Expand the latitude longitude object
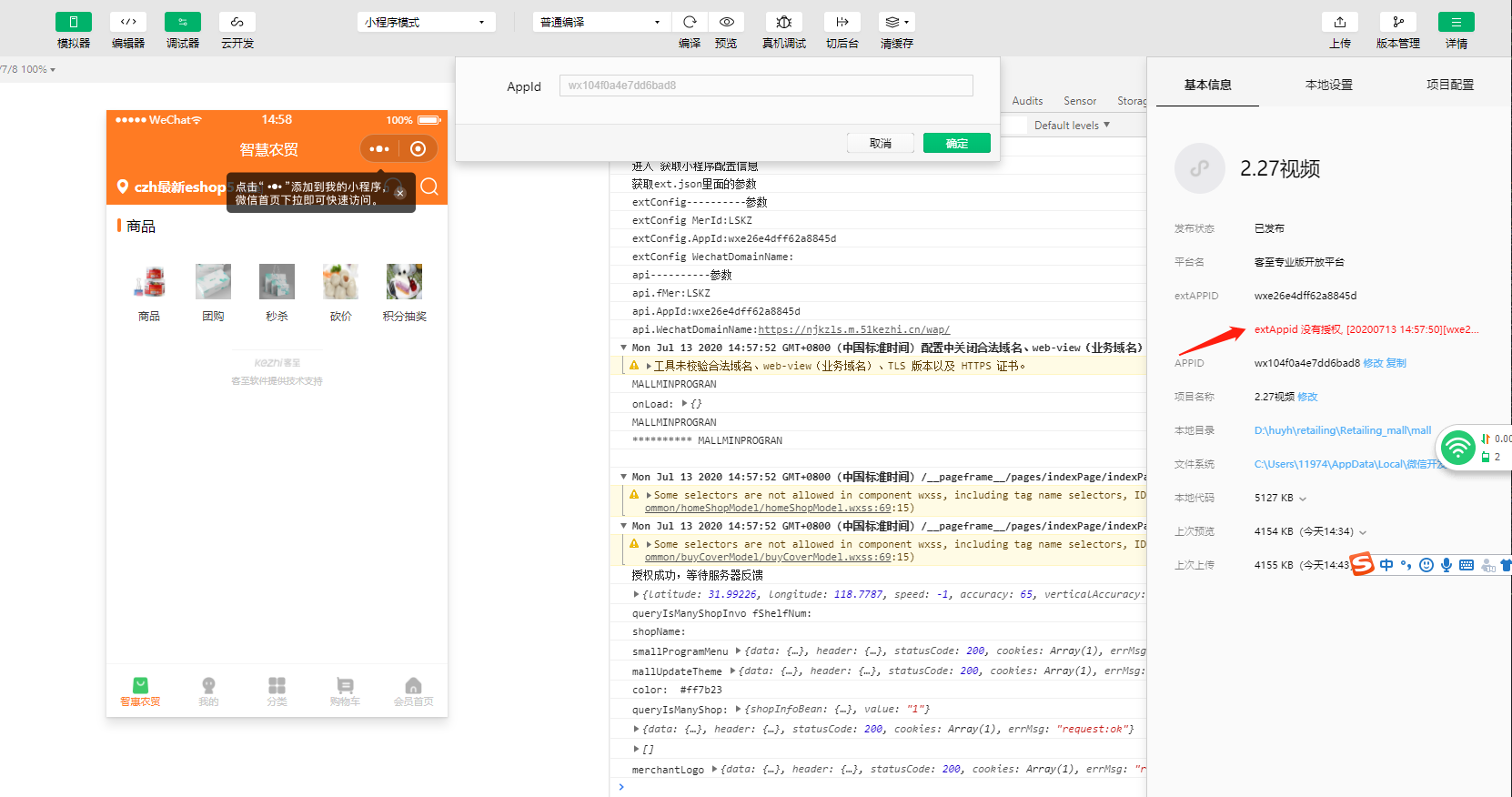Screen dimensions: 1512x797 637,594
